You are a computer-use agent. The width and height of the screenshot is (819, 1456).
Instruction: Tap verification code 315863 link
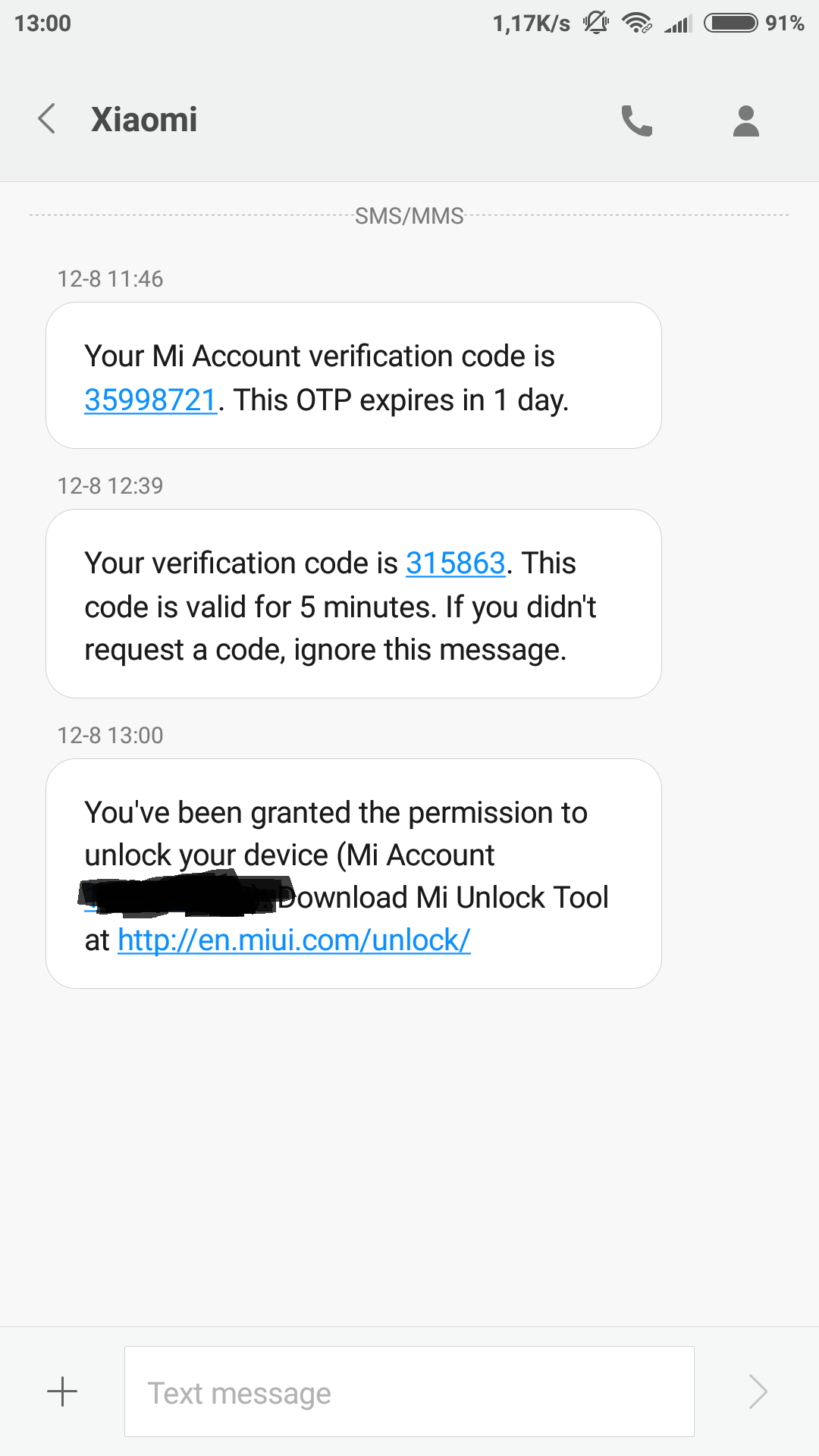tap(455, 563)
